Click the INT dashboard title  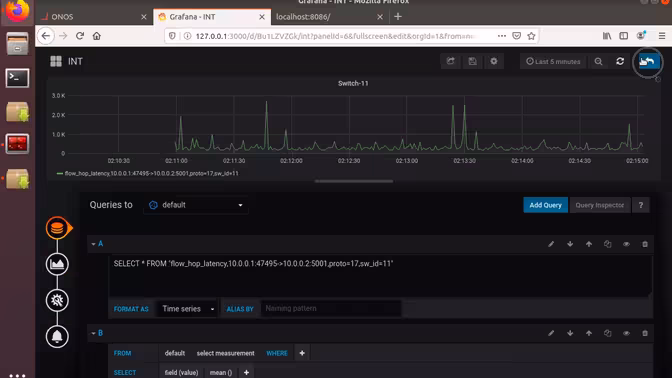pos(75,61)
